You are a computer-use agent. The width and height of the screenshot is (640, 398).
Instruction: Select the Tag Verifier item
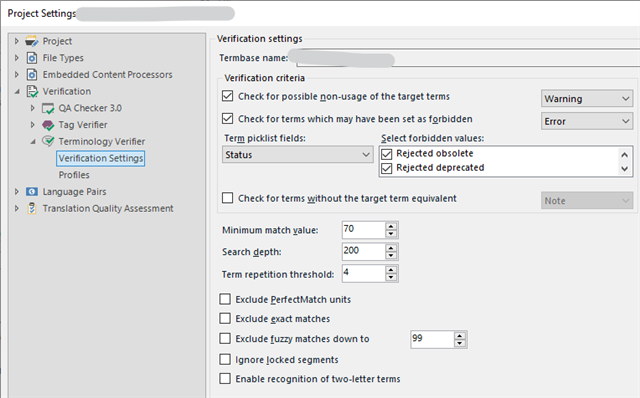[x=83, y=125]
